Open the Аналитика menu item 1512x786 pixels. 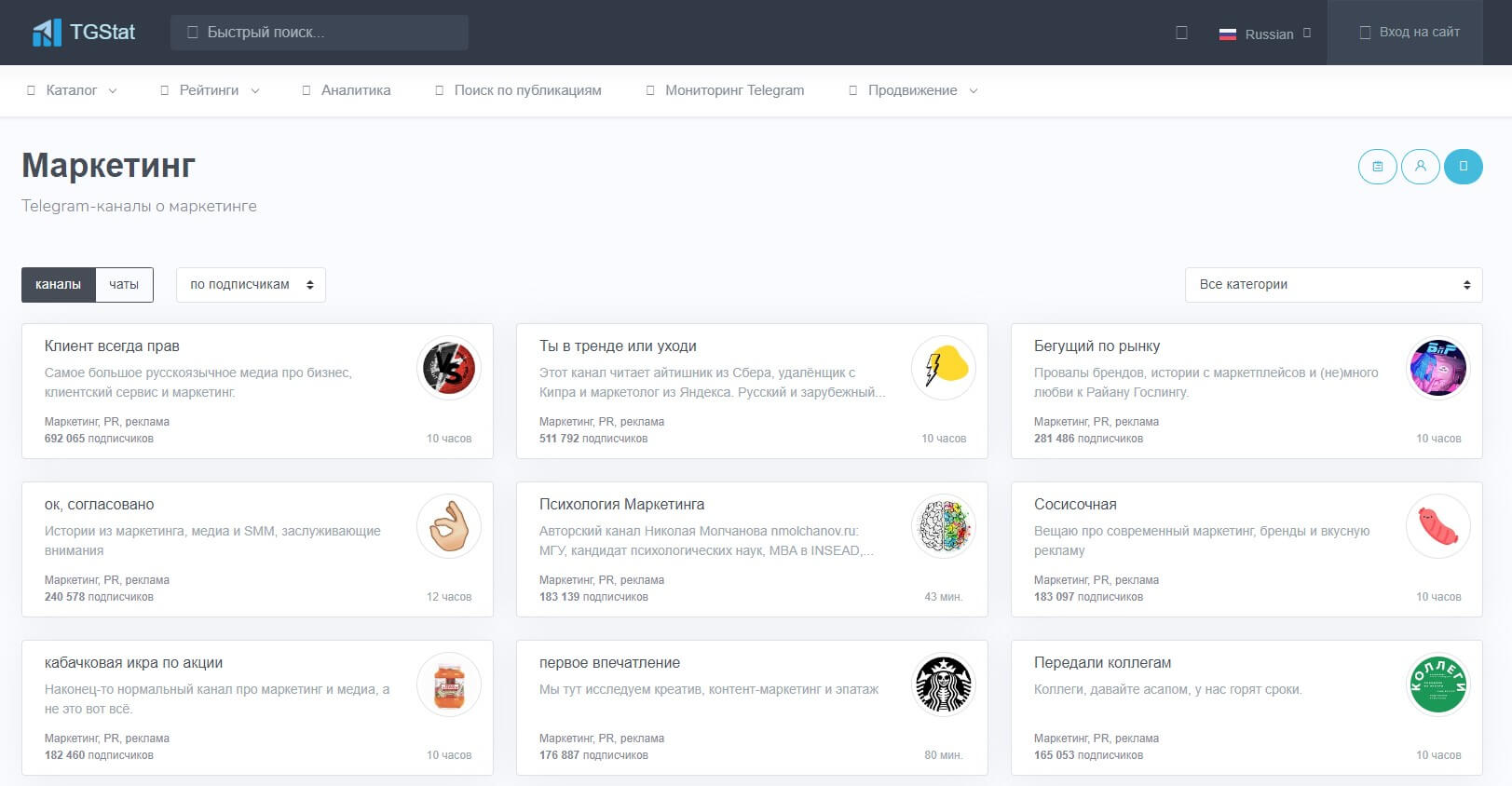tap(347, 90)
